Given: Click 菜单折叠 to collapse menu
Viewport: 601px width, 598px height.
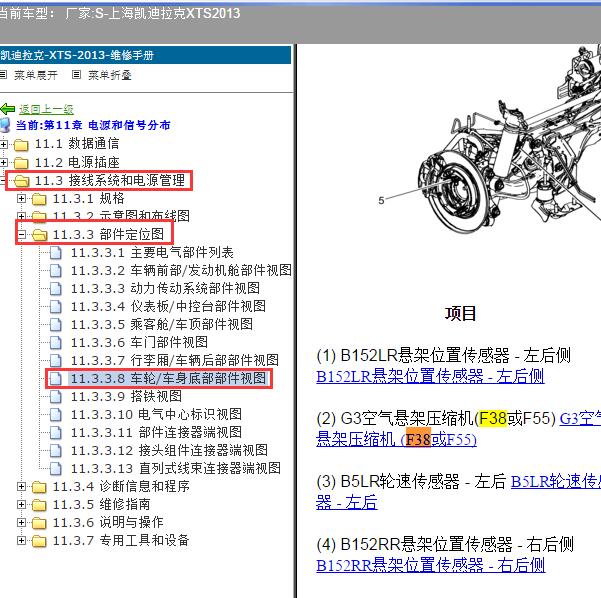Looking at the screenshot, I should (110, 75).
